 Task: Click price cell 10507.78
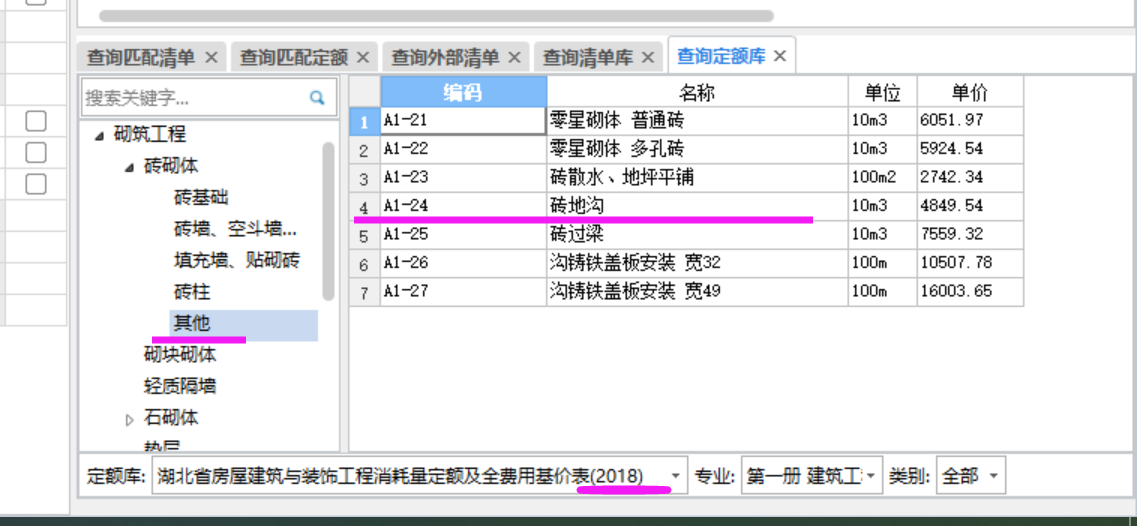[970, 263]
